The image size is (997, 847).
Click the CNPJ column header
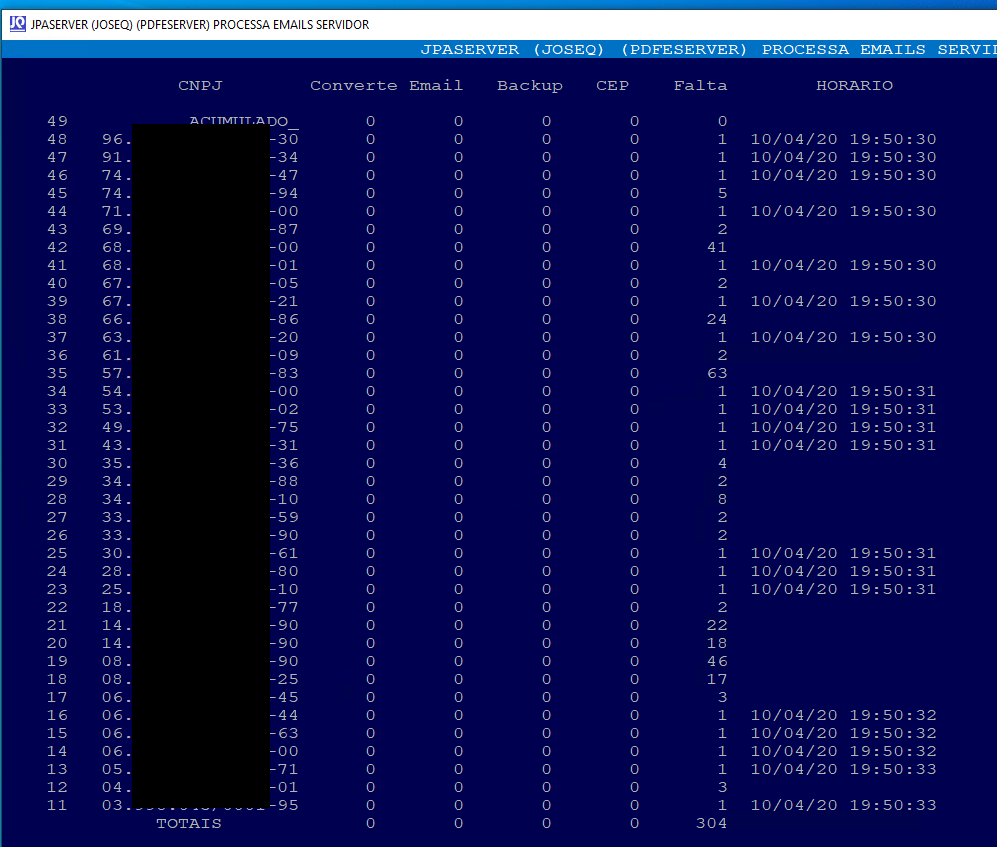pos(200,86)
